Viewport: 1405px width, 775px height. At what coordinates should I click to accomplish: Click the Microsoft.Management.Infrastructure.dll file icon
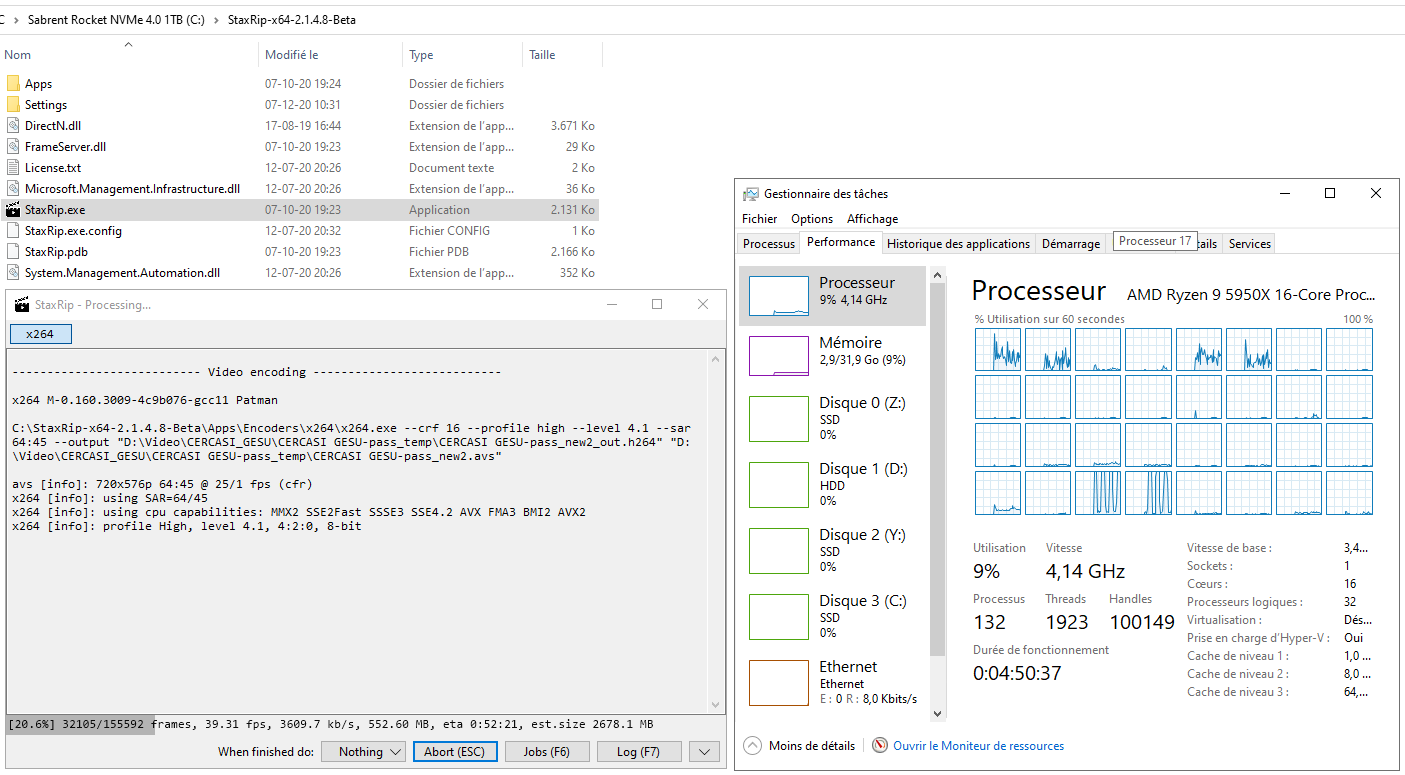pos(13,189)
